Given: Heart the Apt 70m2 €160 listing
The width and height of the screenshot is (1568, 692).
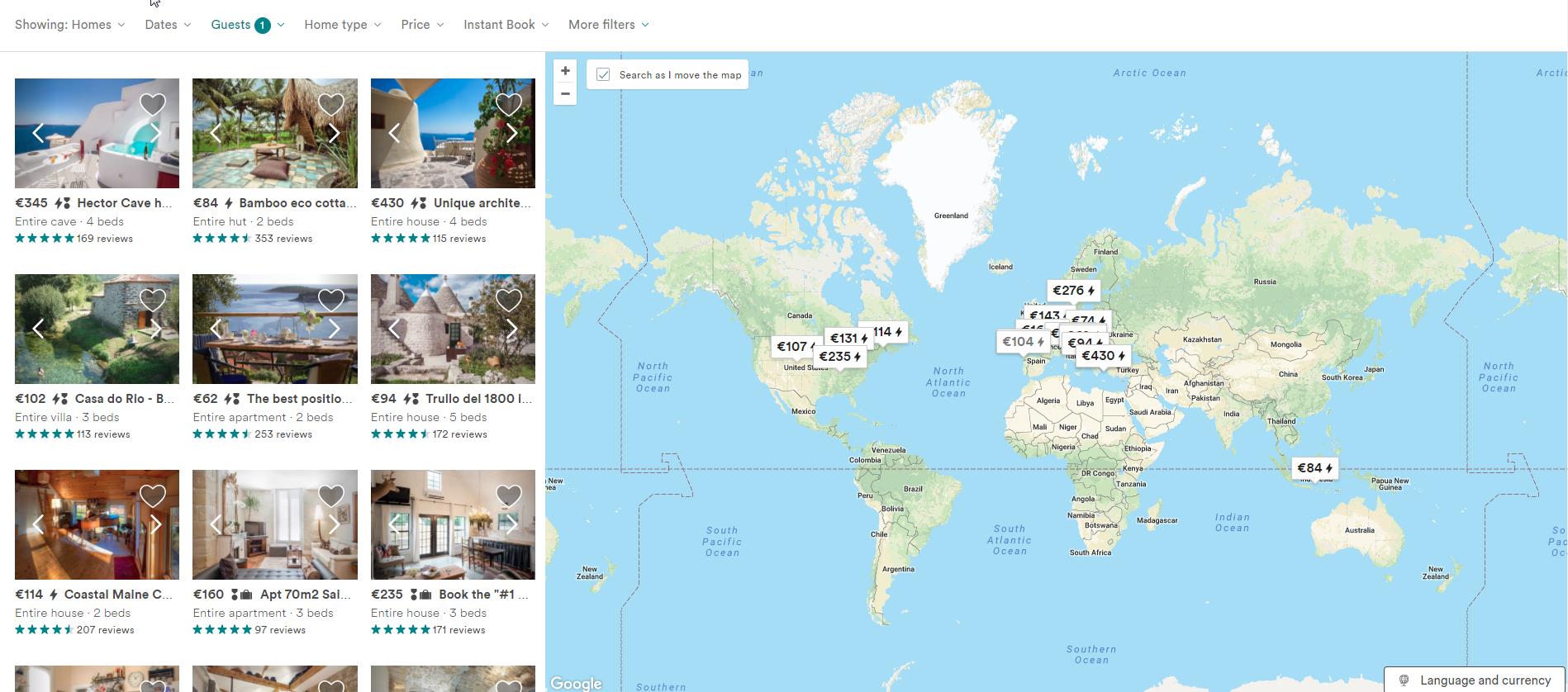Looking at the screenshot, I should click(330, 495).
